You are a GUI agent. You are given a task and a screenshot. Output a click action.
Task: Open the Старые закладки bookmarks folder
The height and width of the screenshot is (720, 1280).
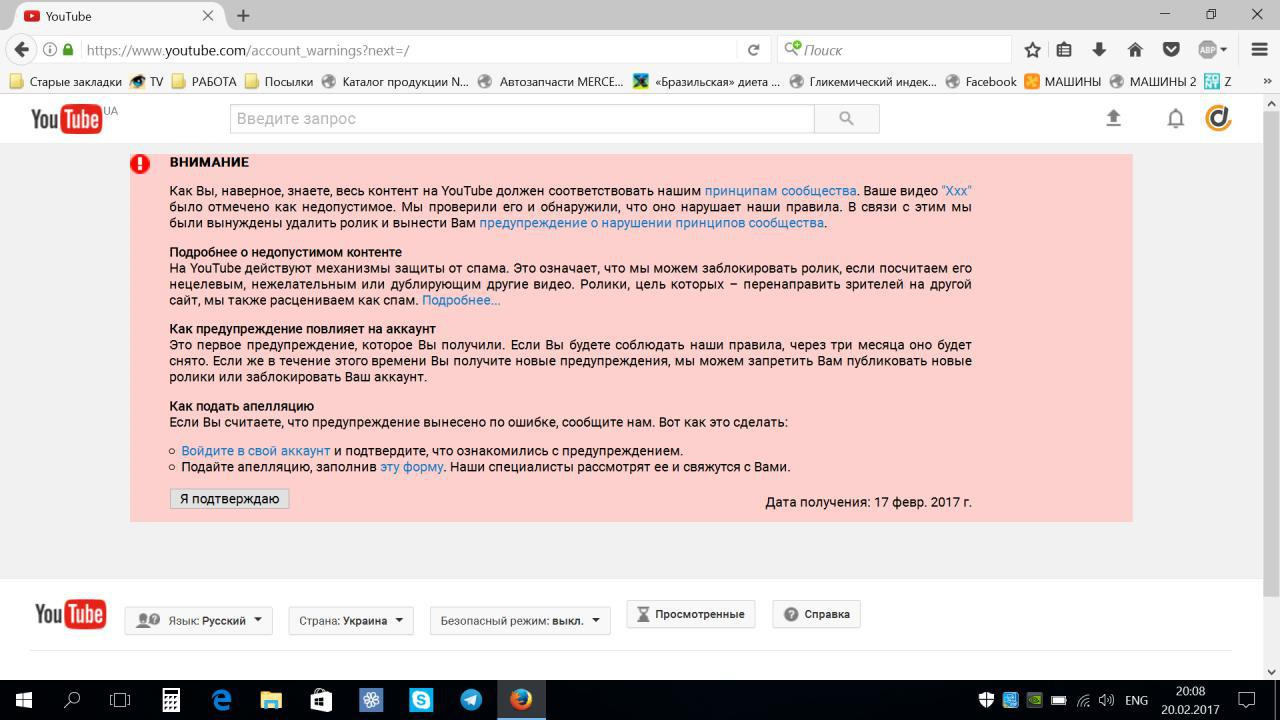click(65, 81)
